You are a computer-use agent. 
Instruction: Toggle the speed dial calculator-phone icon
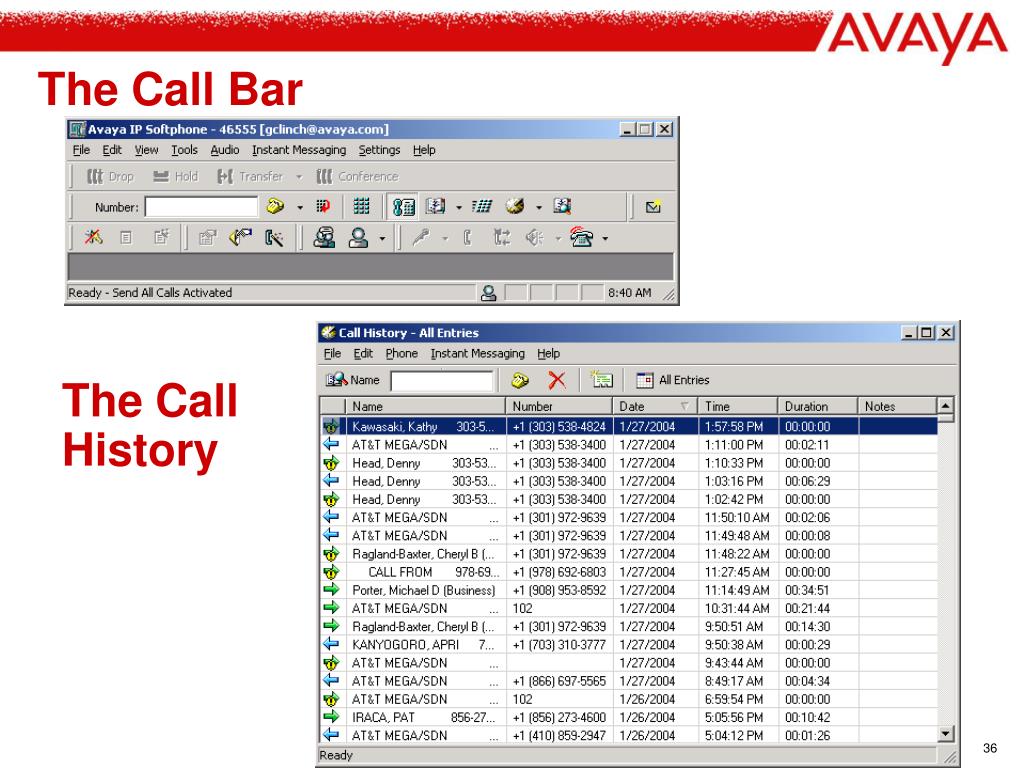[403, 207]
